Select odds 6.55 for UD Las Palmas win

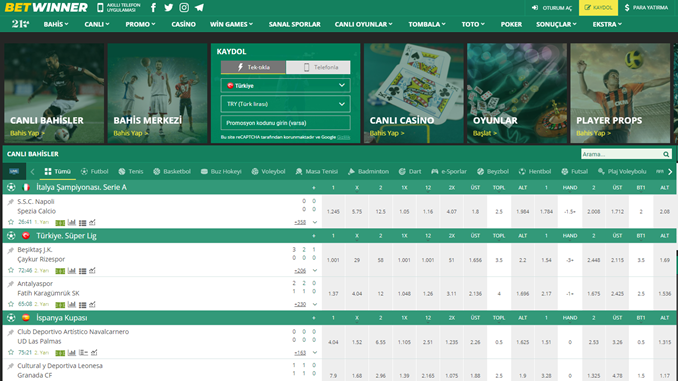pyautogui.click(x=381, y=342)
